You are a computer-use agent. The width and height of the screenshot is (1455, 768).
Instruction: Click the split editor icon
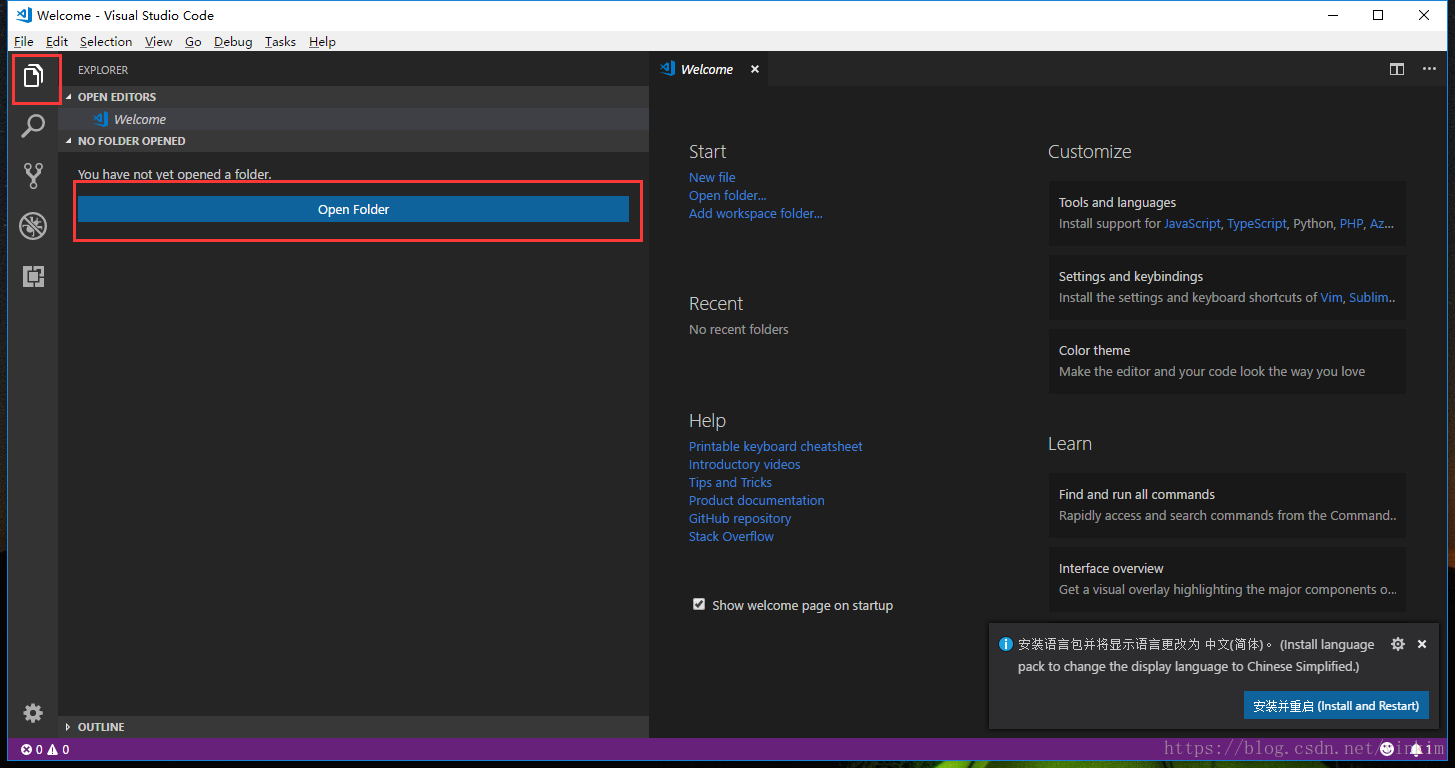click(1397, 69)
